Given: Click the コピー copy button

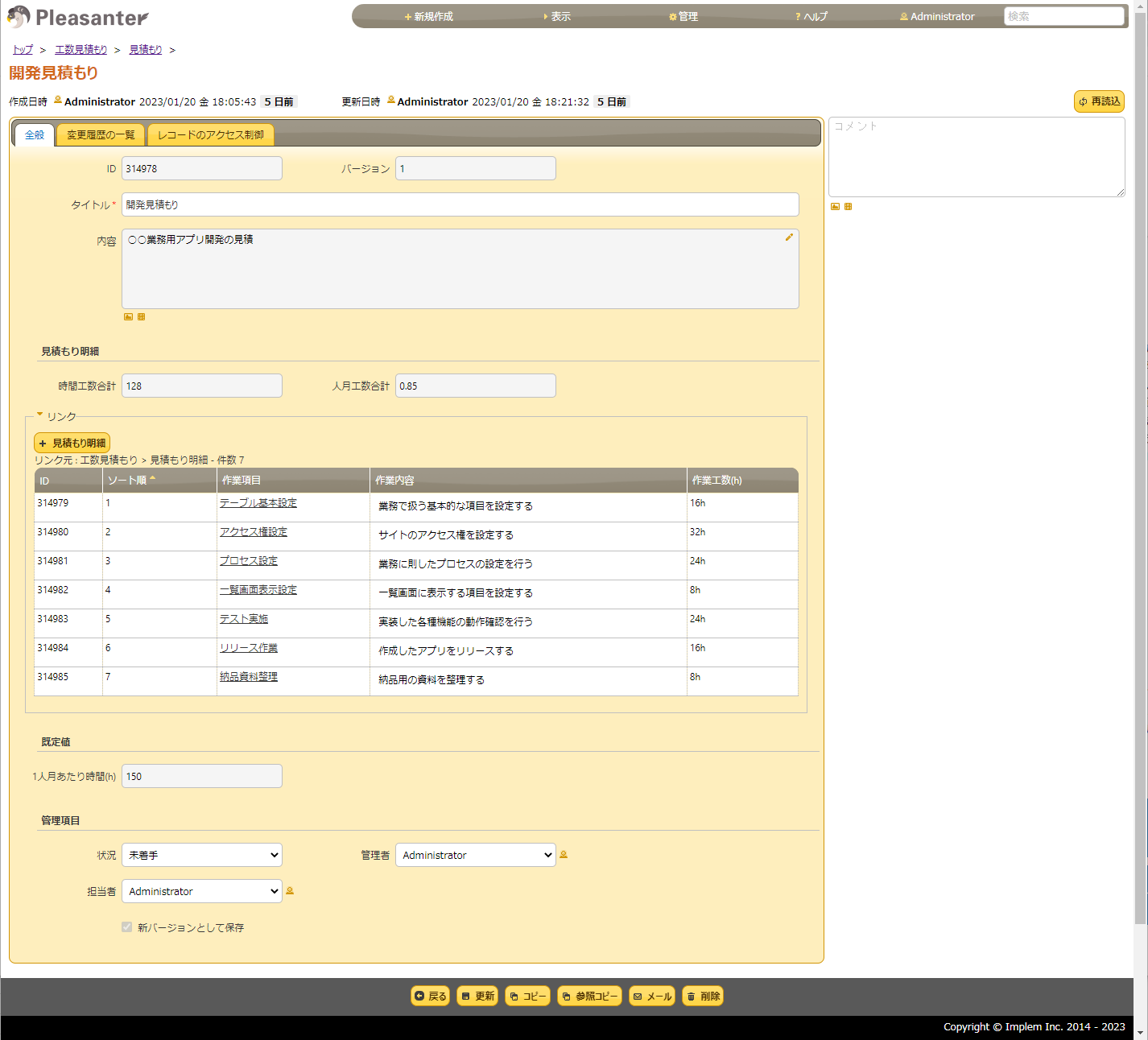Looking at the screenshot, I should (x=527, y=996).
